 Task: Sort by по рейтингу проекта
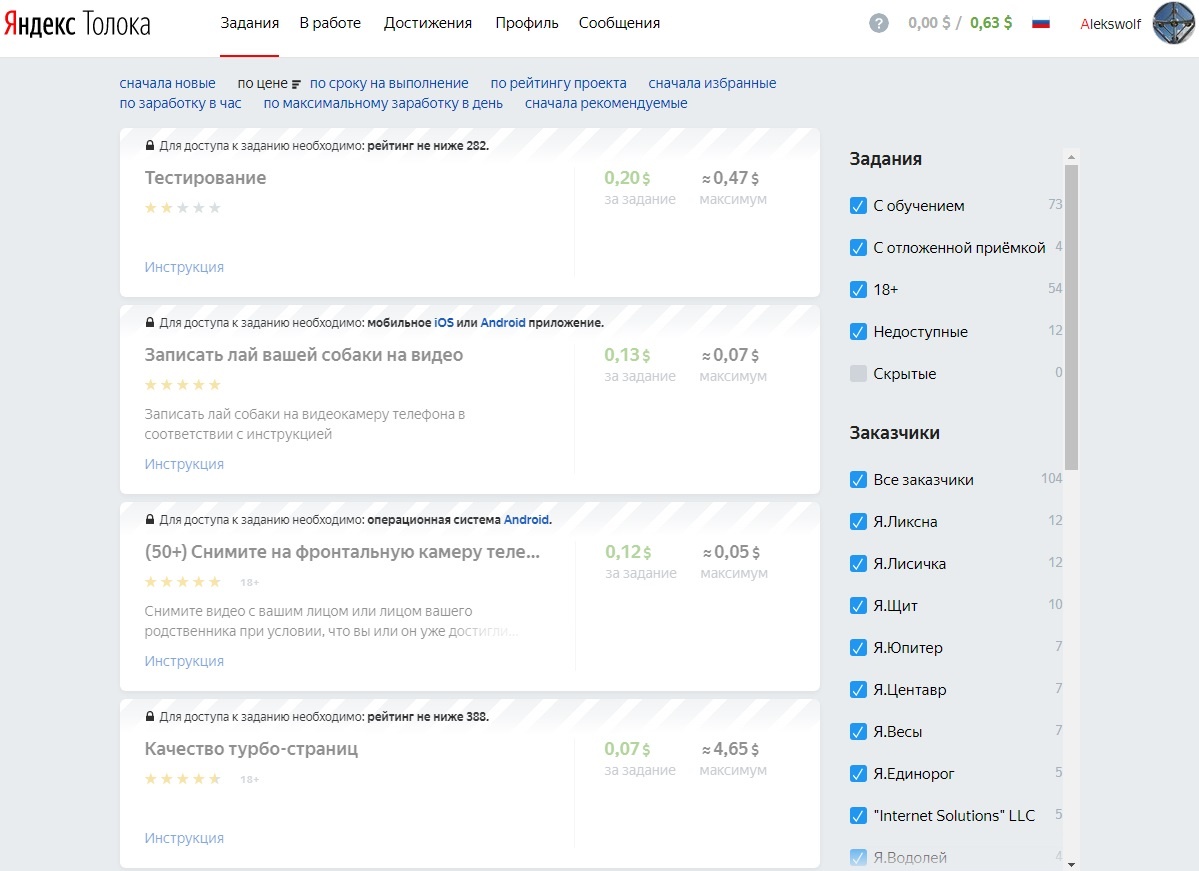pyautogui.click(x=558, y=83)
